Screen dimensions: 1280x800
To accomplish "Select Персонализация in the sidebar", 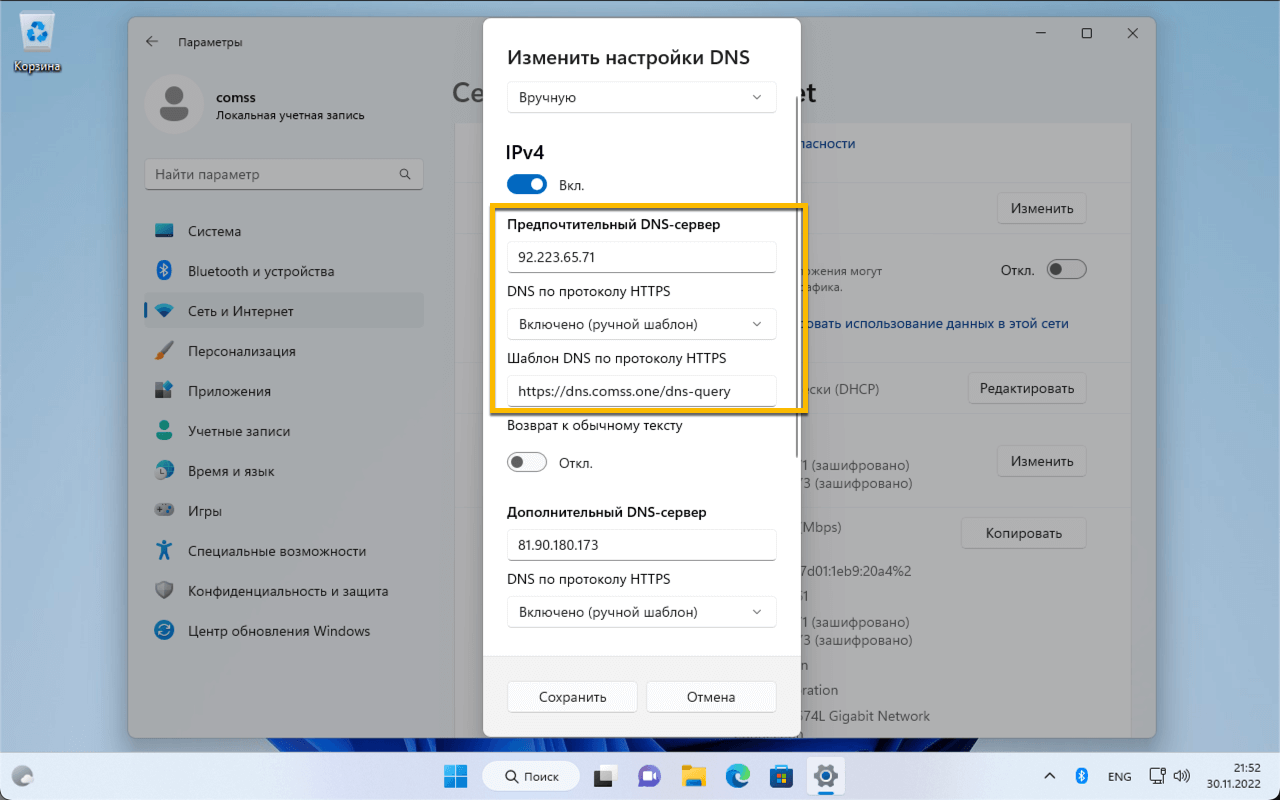I will (284, 351).
